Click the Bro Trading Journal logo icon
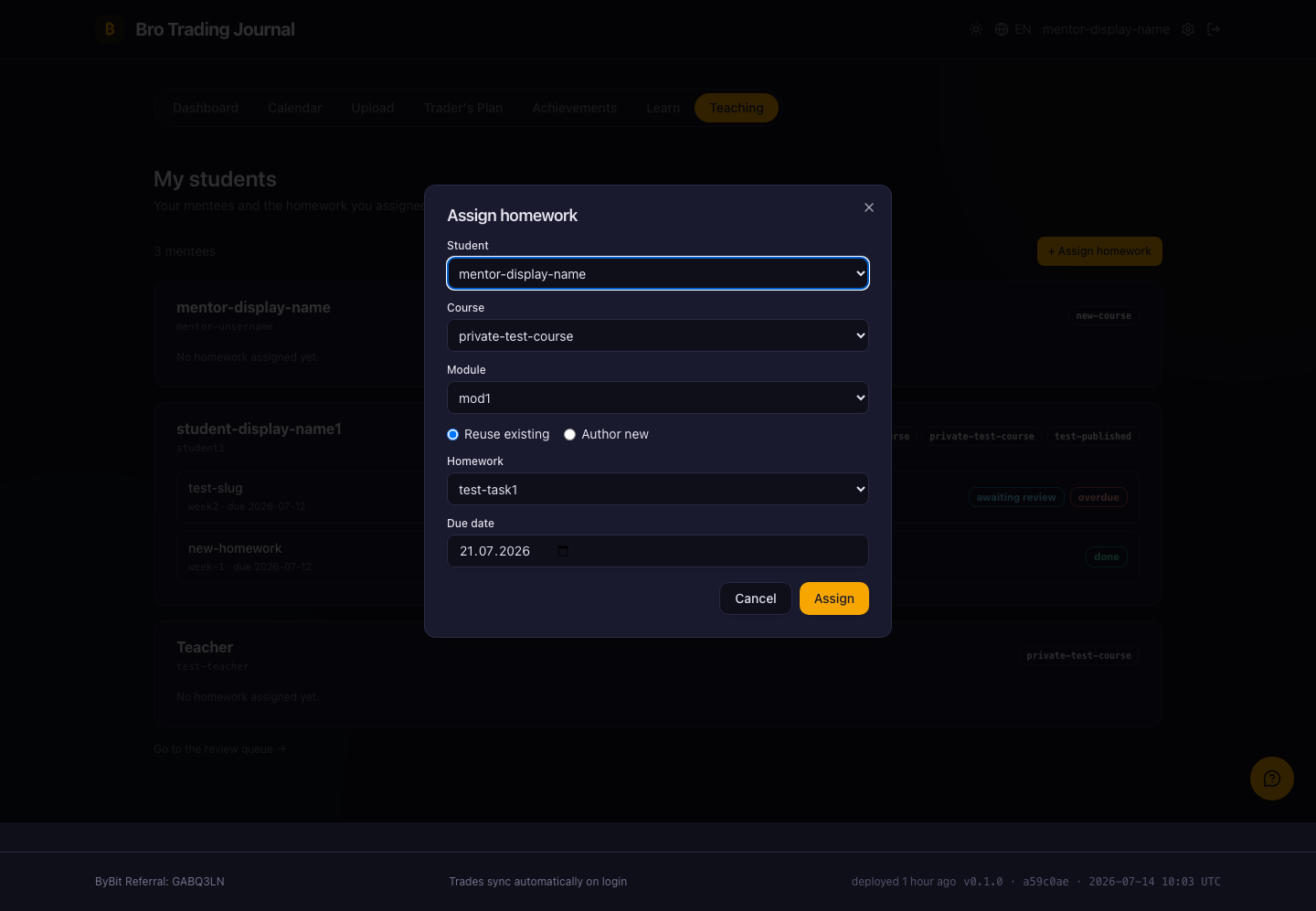1316x911 pixels. (x=110, y=29)
